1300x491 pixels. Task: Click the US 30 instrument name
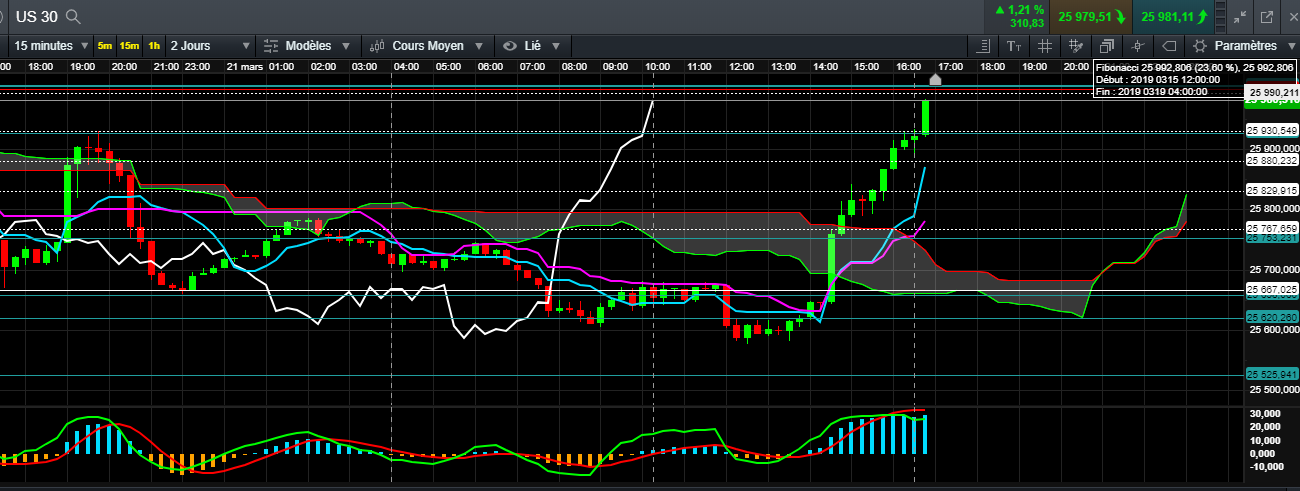pos(36,16)
